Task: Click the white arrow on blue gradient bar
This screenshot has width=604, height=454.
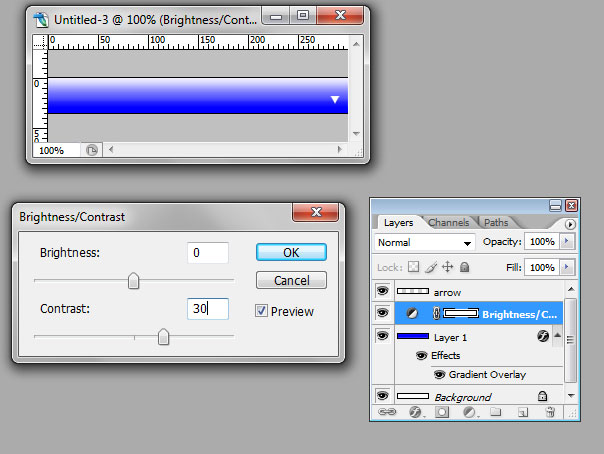Action: [335, 99]
